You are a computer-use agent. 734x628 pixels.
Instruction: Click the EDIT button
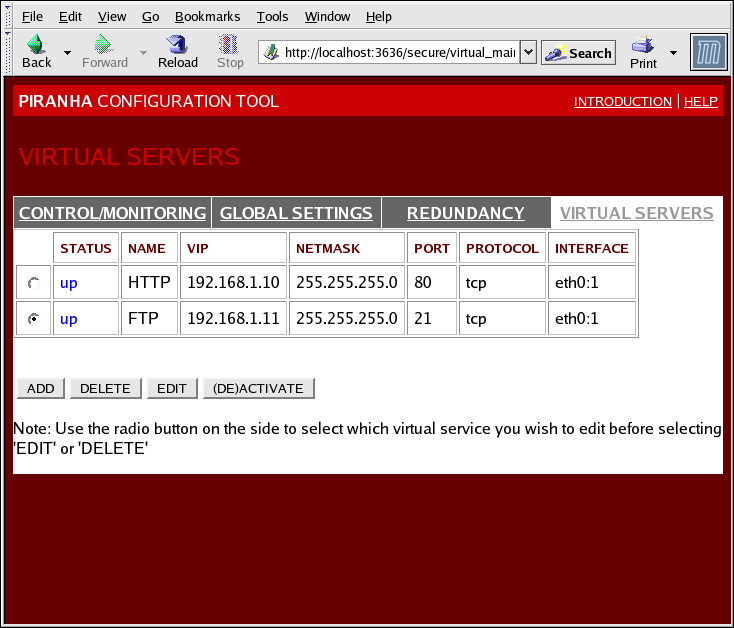(172, 388)
